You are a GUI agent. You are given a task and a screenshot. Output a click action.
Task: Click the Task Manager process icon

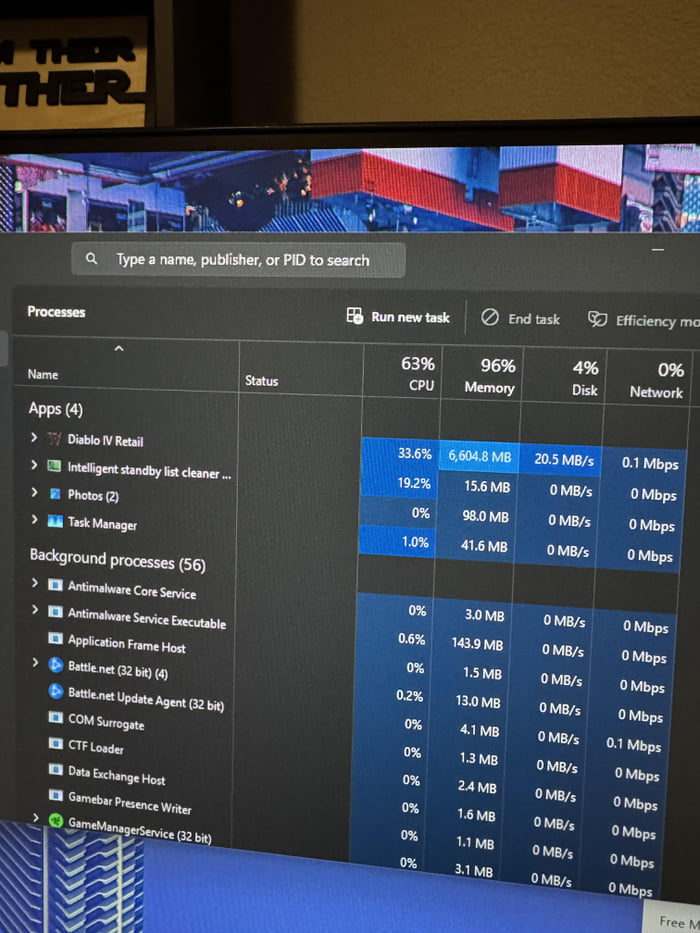(56, 521)
